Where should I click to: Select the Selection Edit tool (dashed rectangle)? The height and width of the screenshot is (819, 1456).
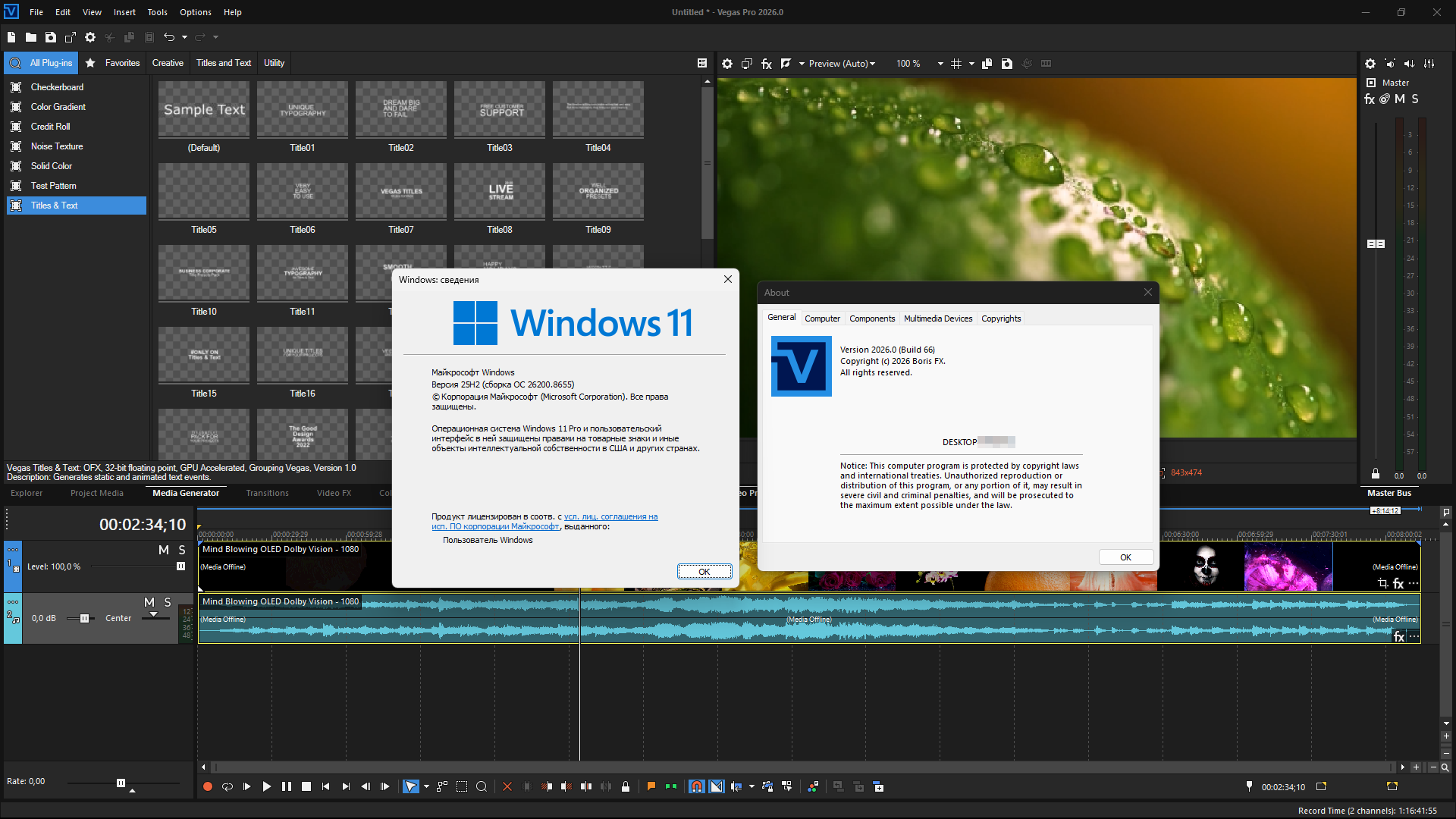(462, 787)
